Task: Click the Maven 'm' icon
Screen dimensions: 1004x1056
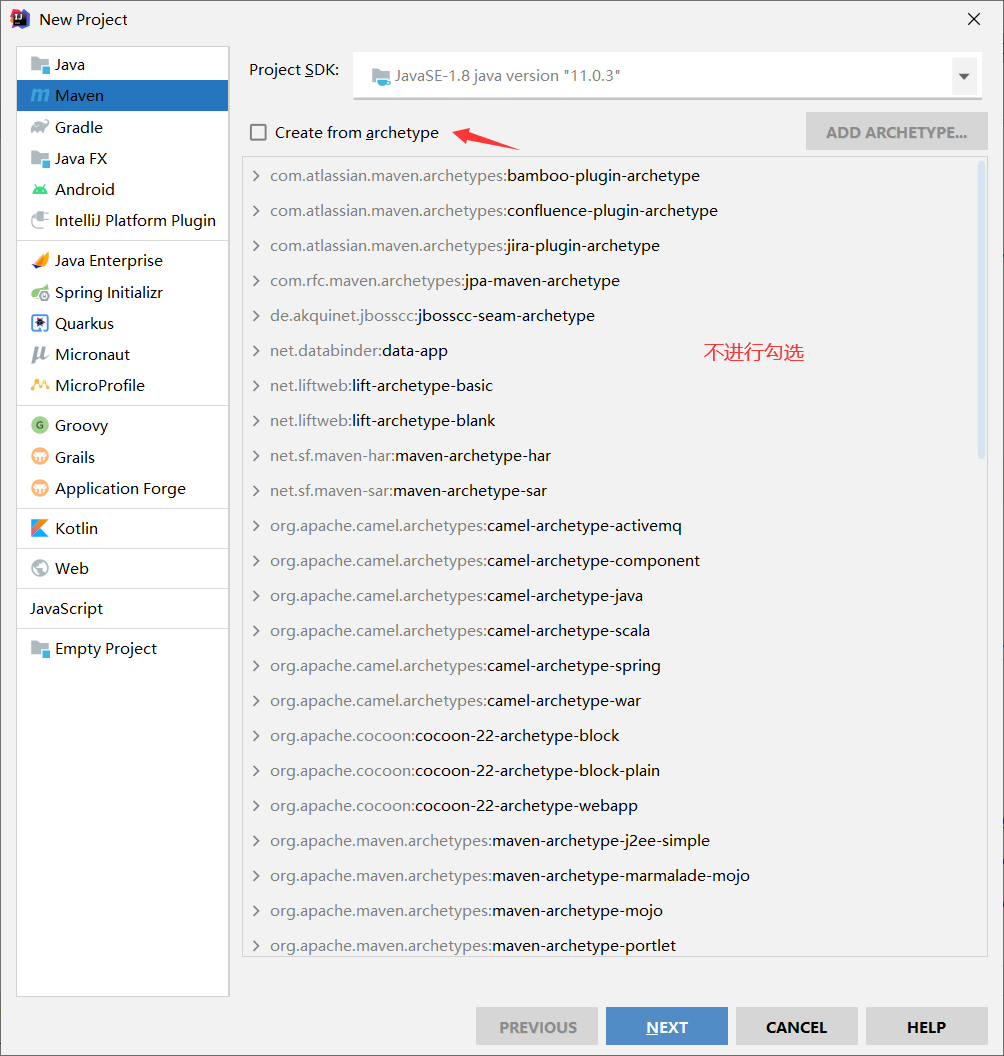Action: click(40, 96)
